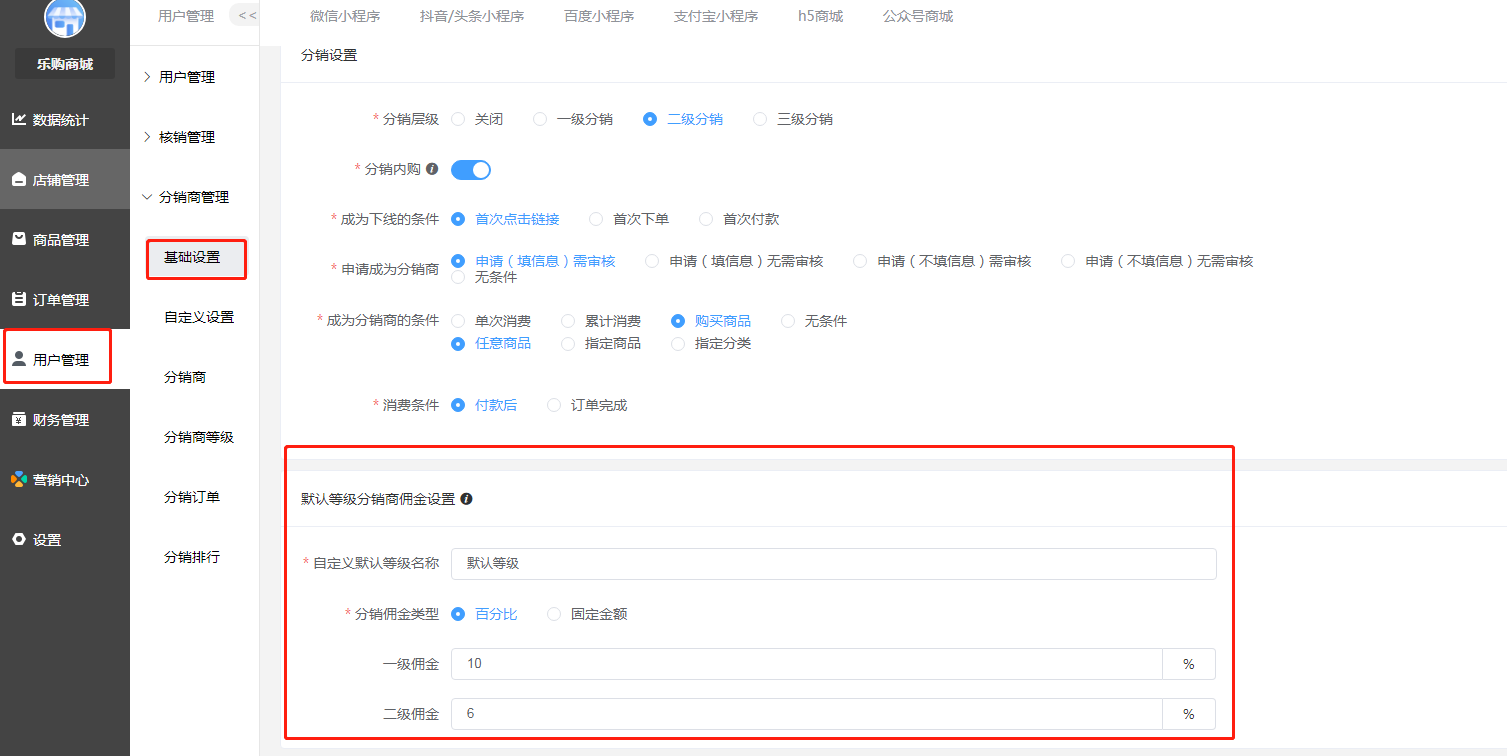Click the 订单管理 clipboard icon
The image size is (1507, 756).
pos(19,299)
